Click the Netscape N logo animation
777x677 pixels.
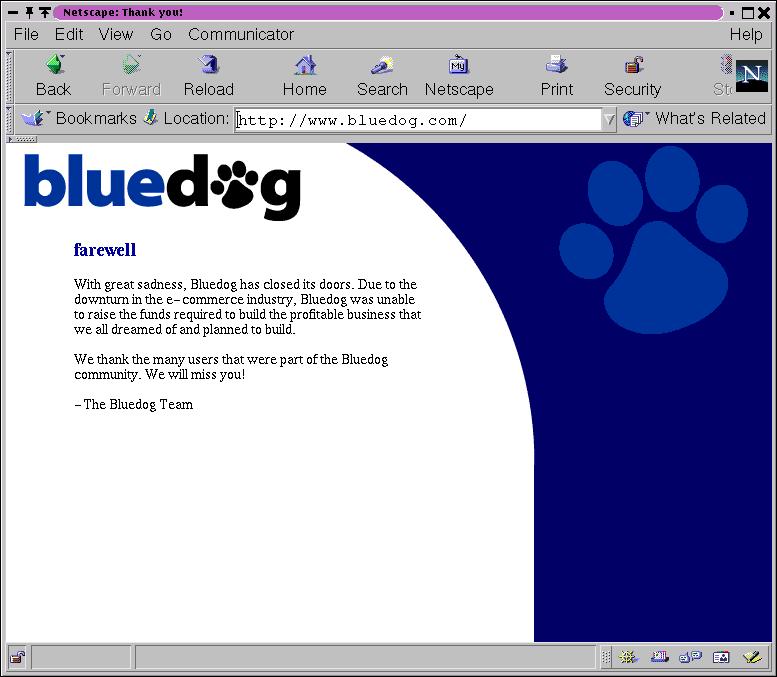pos(752,76)
